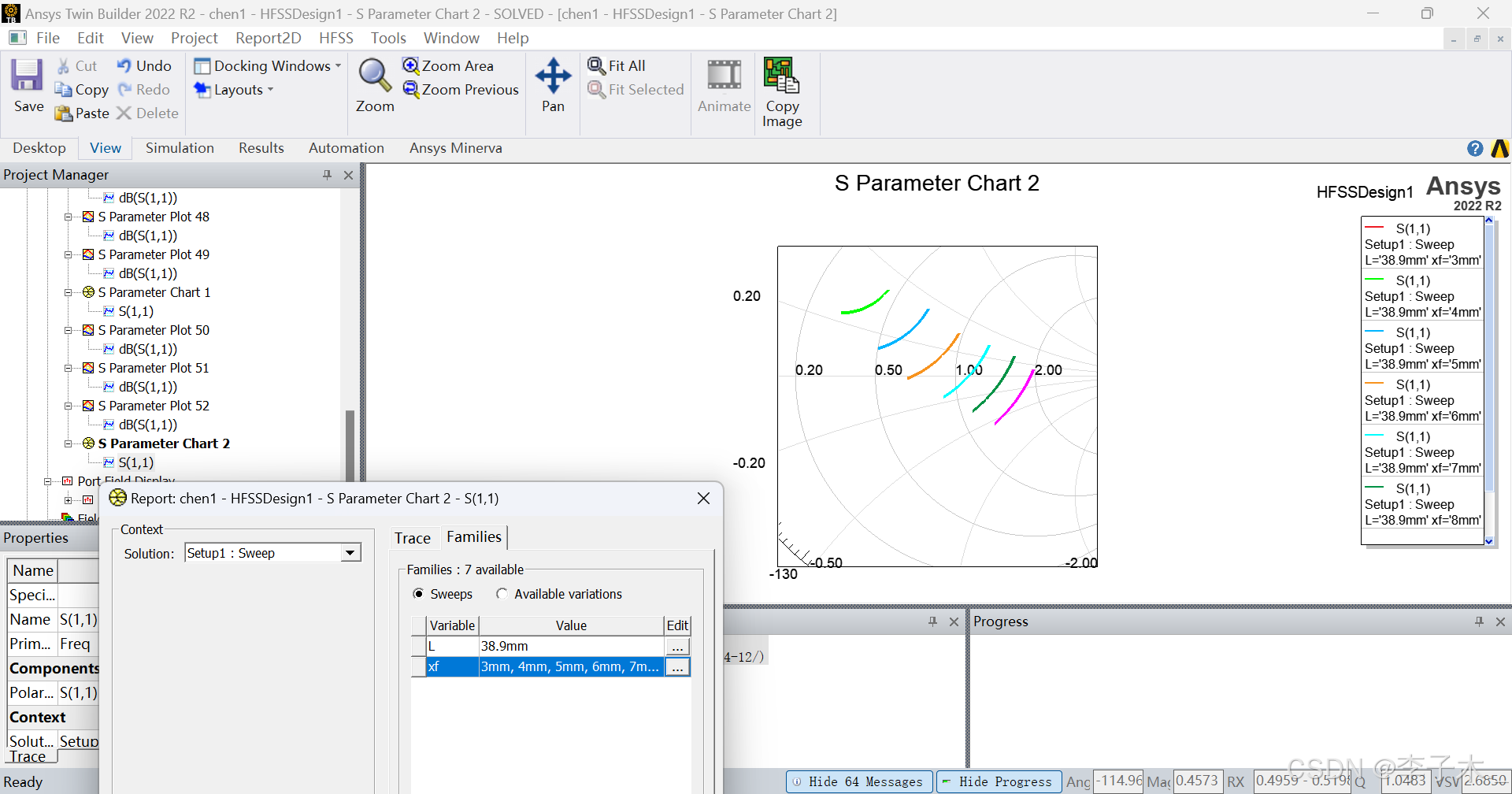This screenshot has width=1512, height=794.
Task: Click the Undo arrow icon
Action: tap(124, 66)
